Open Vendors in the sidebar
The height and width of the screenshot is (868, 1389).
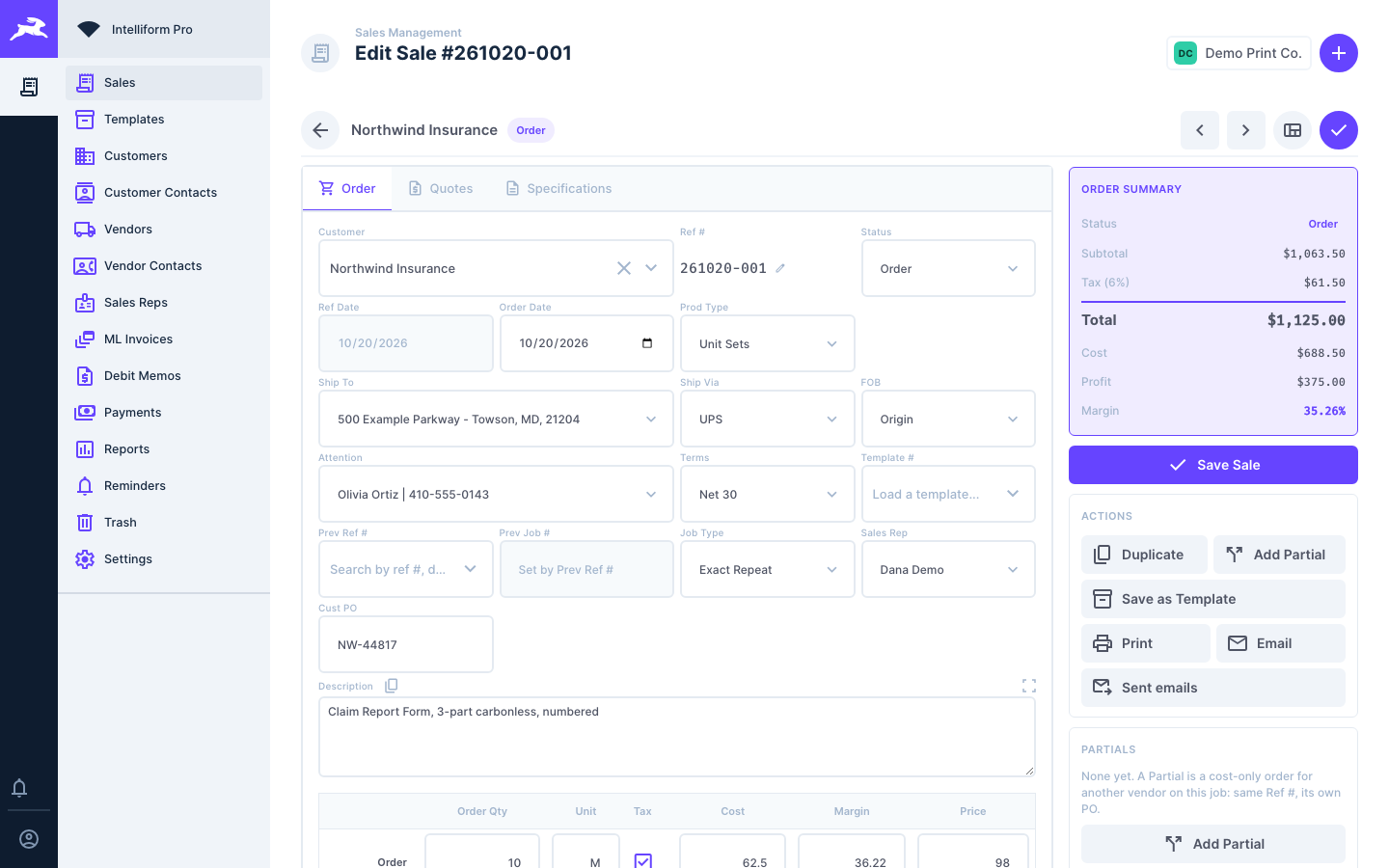(x=164, y=230)
